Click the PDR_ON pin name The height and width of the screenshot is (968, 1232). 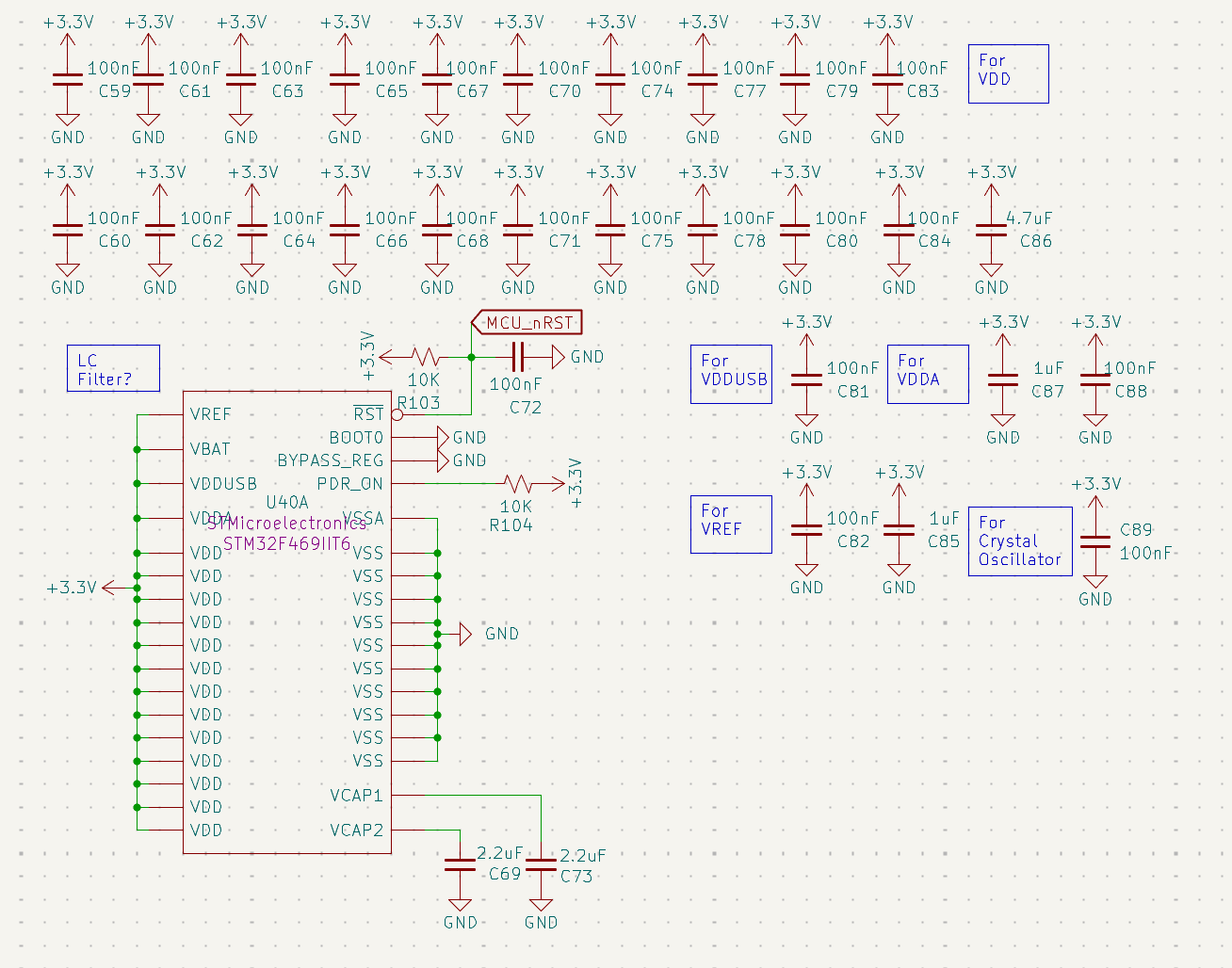click(350, 484)
